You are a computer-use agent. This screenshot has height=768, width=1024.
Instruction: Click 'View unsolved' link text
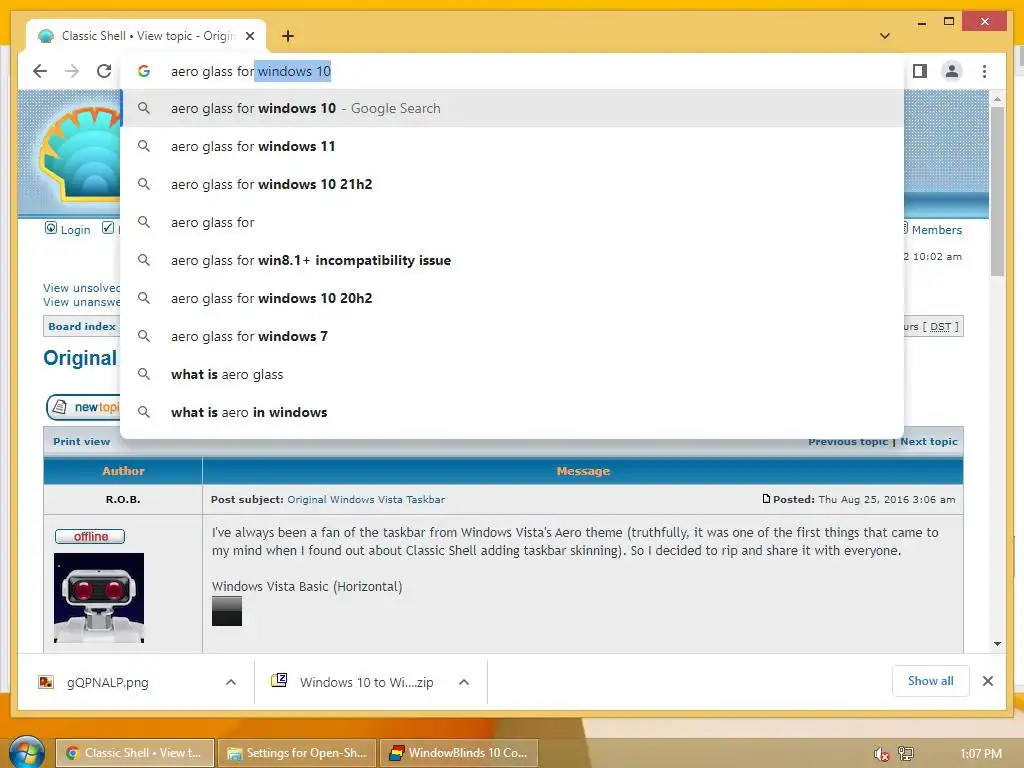click(x=82, y=288)
